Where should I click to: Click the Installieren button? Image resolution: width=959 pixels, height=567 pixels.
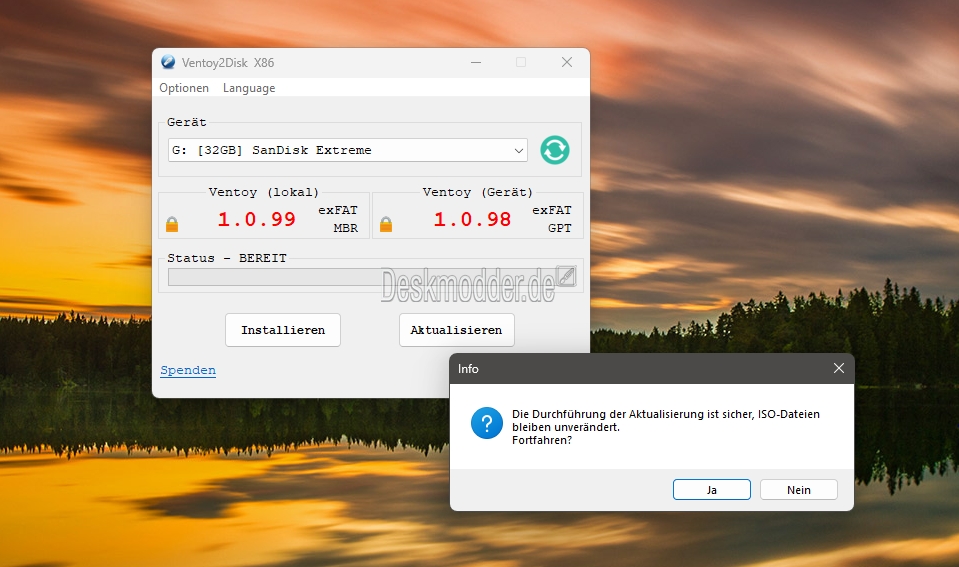pos(283,330)
